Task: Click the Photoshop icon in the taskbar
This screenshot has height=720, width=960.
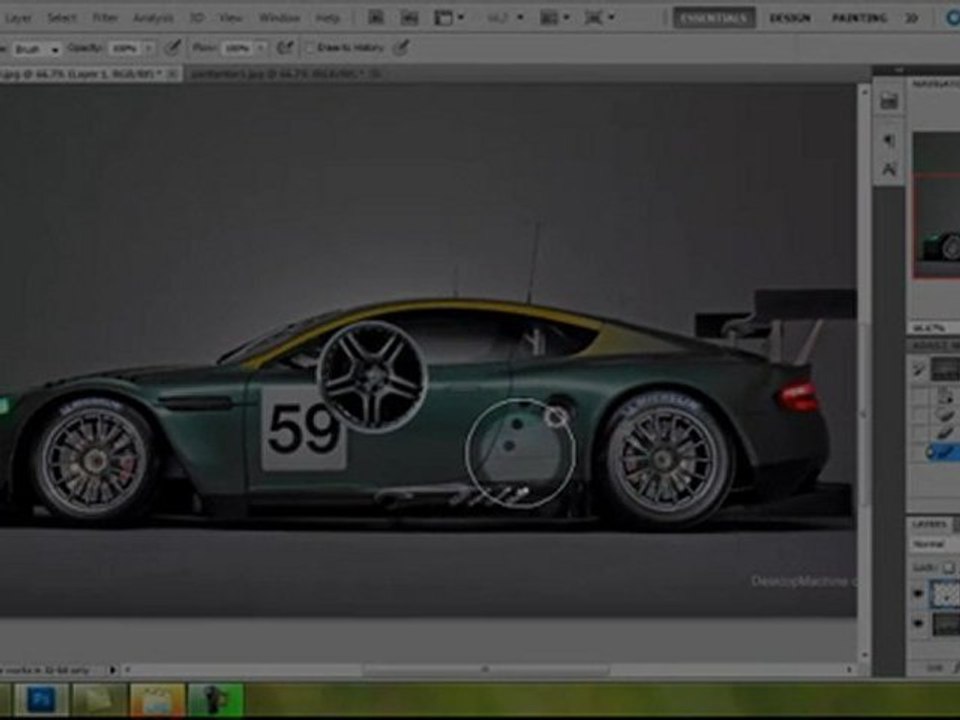Action: point(40,699)
